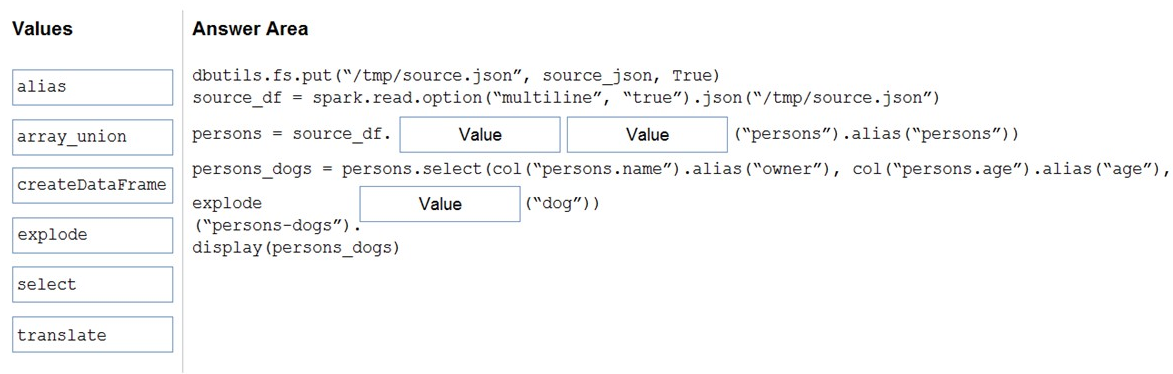This screenshot has height=374, width=1173.
Task: Click the 'persons = source_df.' text
Action: click(292, 135)
